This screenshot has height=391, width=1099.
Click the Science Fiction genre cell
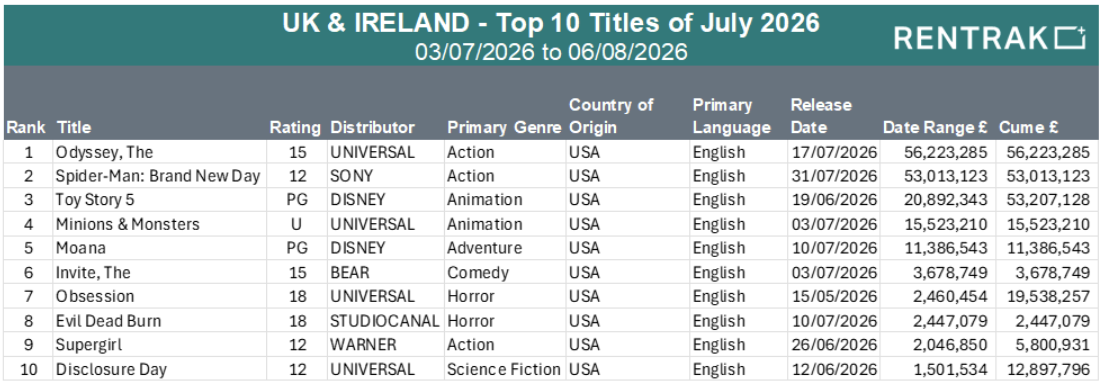click(505, 369)
